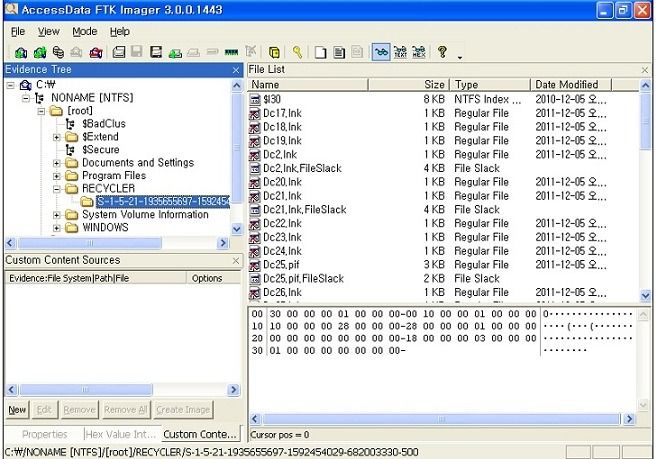This screenshot has width=657, height=459.
Task: Open the toolbar options arrow after Help
Action: click(x=460, y=57)
